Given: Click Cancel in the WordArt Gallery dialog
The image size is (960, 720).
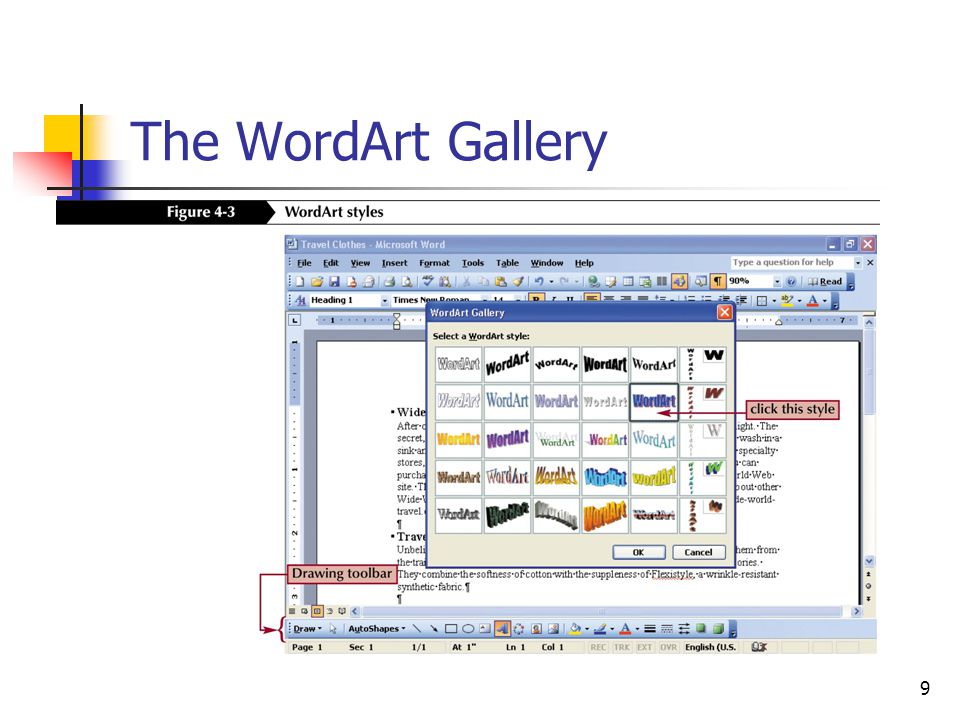Looking at the screenshot, I should point(699,552).
